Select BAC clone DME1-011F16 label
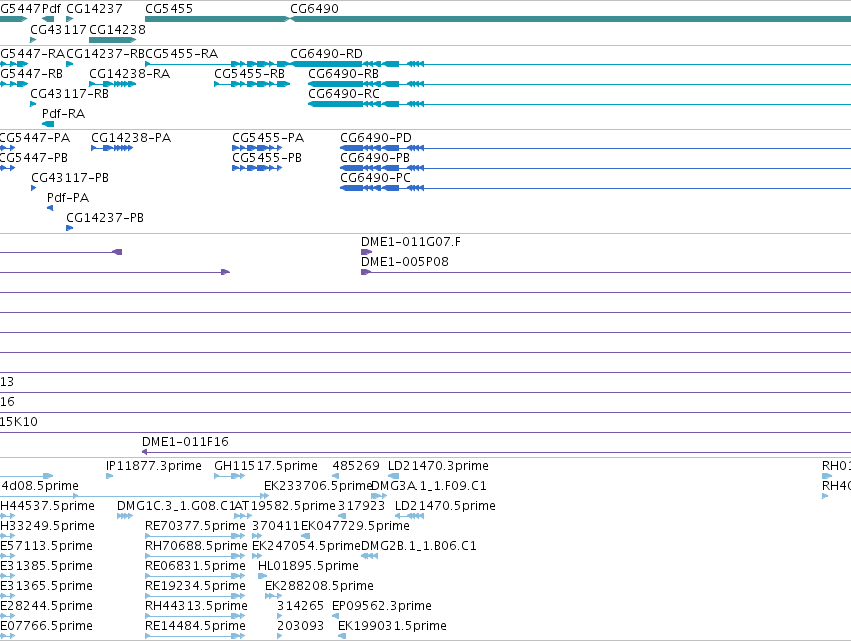Screen dimensions: 851x641 185,442
